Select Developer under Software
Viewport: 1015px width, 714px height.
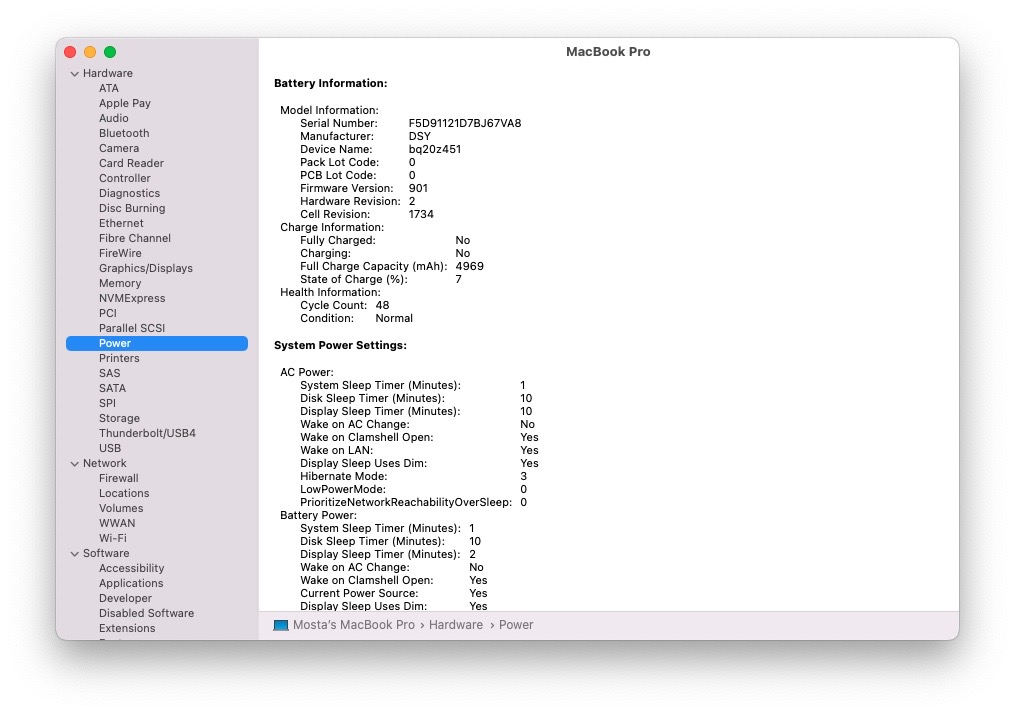coord(126,598)
